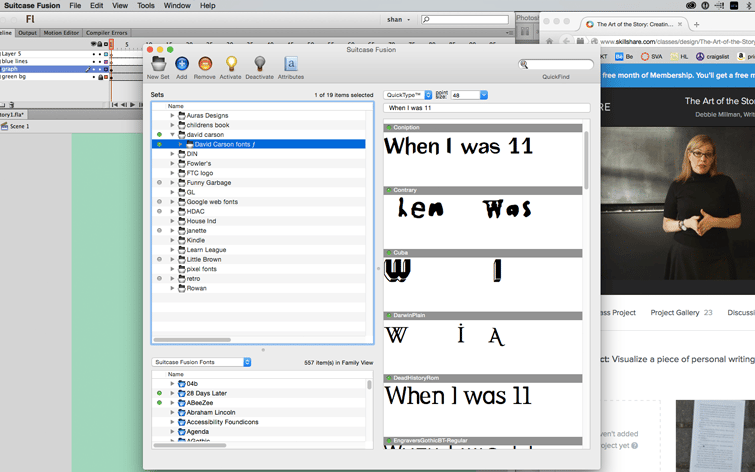Click Flash step back one frame button
This screenshot has height=472, width=755.
(124, 105)
